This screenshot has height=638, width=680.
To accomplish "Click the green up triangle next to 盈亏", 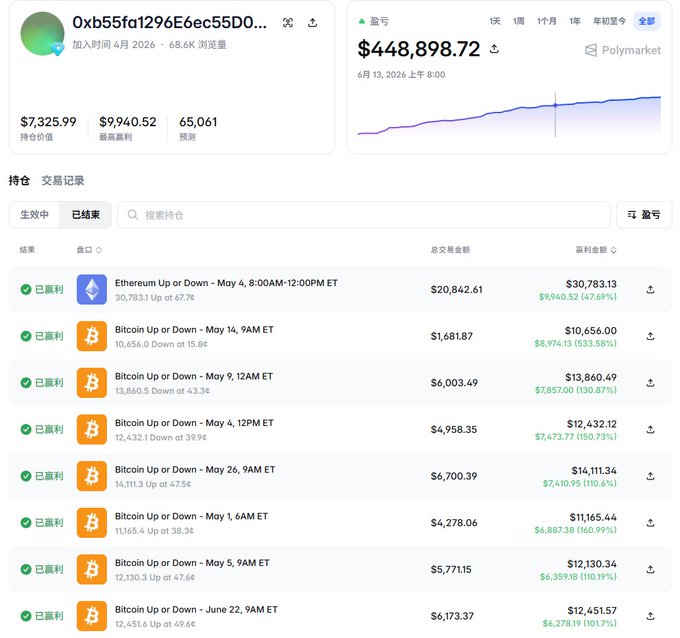I will pyautogui.click(x=362, y=21).
